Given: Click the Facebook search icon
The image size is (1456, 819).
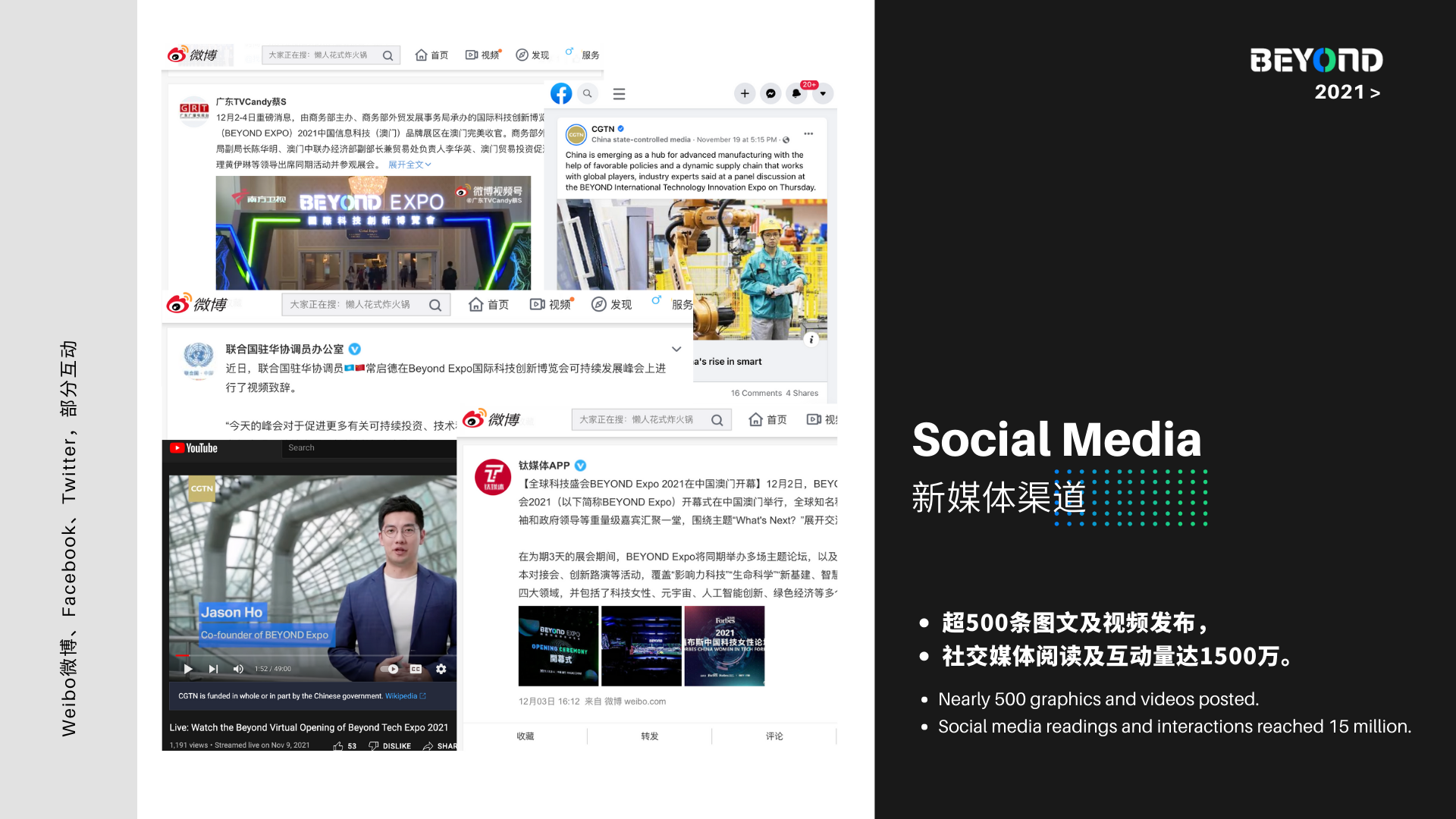Looking at the screenshot, I should (587, 93).
